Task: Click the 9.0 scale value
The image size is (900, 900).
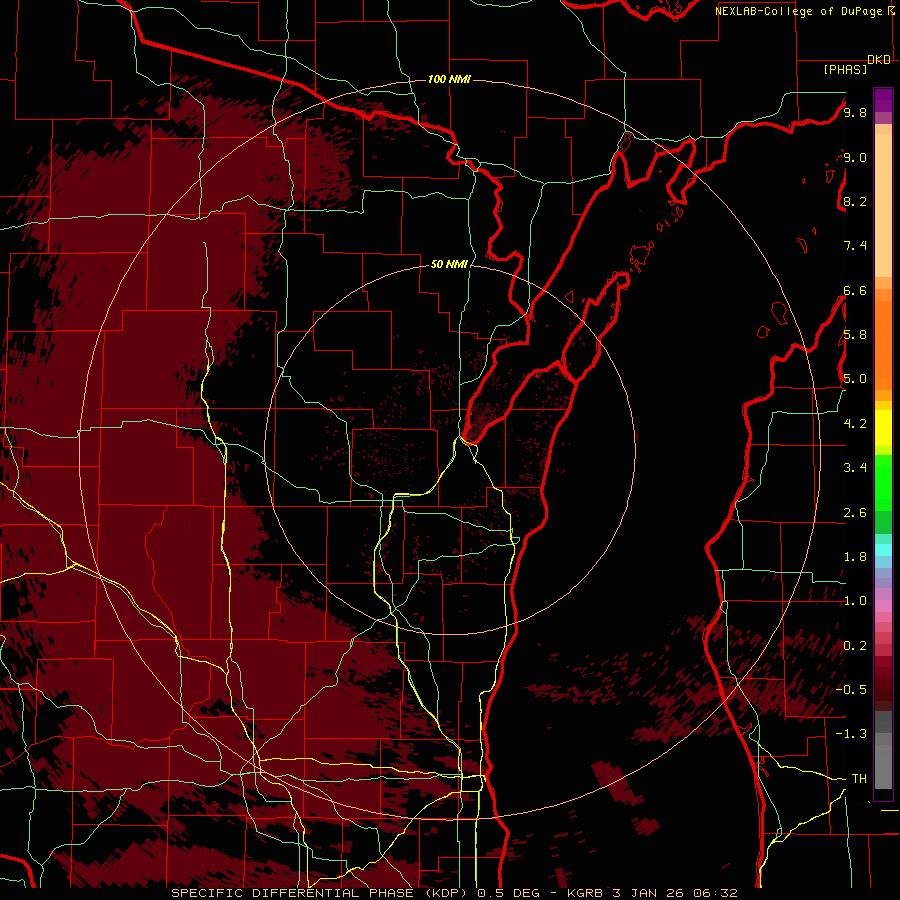Action: pos(855,157)
